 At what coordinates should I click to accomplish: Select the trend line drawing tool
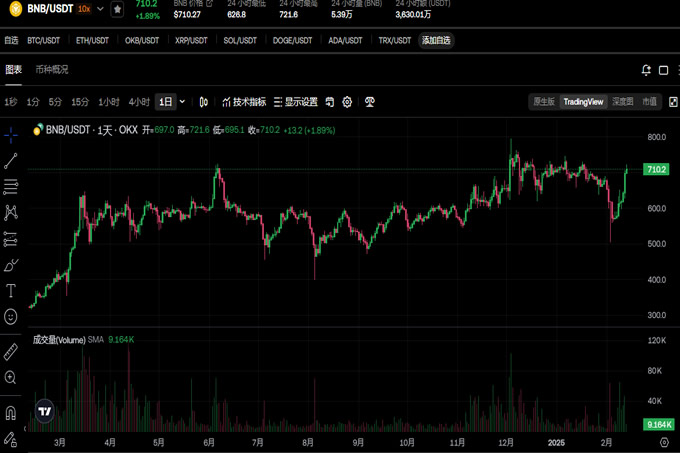tap(11, 161)
